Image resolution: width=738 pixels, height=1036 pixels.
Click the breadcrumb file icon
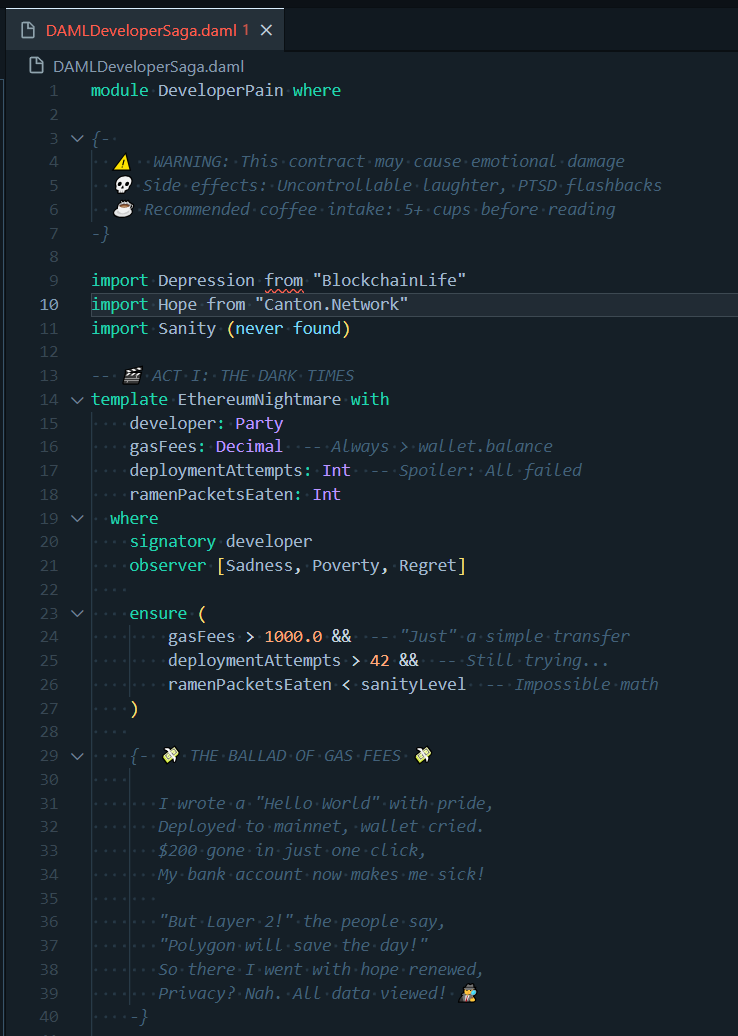(37, 66)
